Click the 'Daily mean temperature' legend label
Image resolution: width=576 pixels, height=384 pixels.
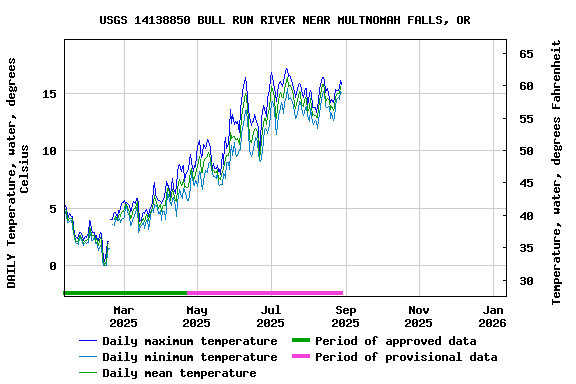click(179, 373)
